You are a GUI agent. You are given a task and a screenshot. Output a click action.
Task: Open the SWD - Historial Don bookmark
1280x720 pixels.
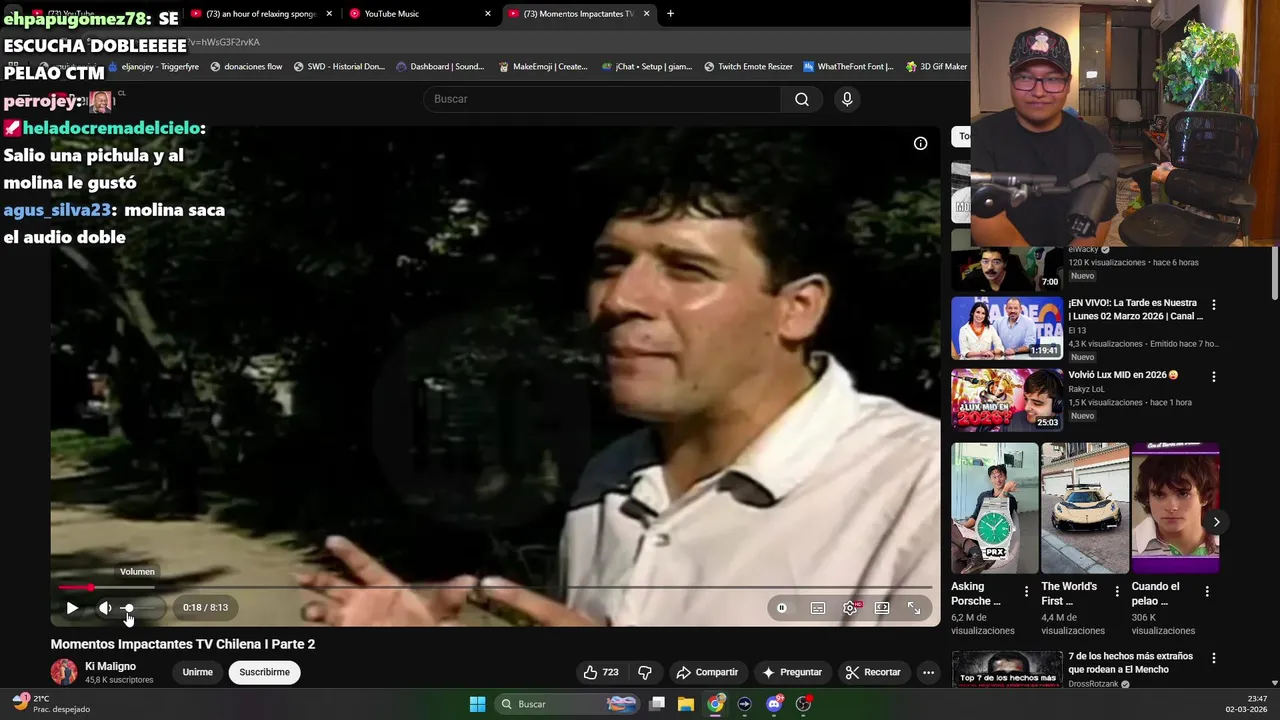[339, 67]
